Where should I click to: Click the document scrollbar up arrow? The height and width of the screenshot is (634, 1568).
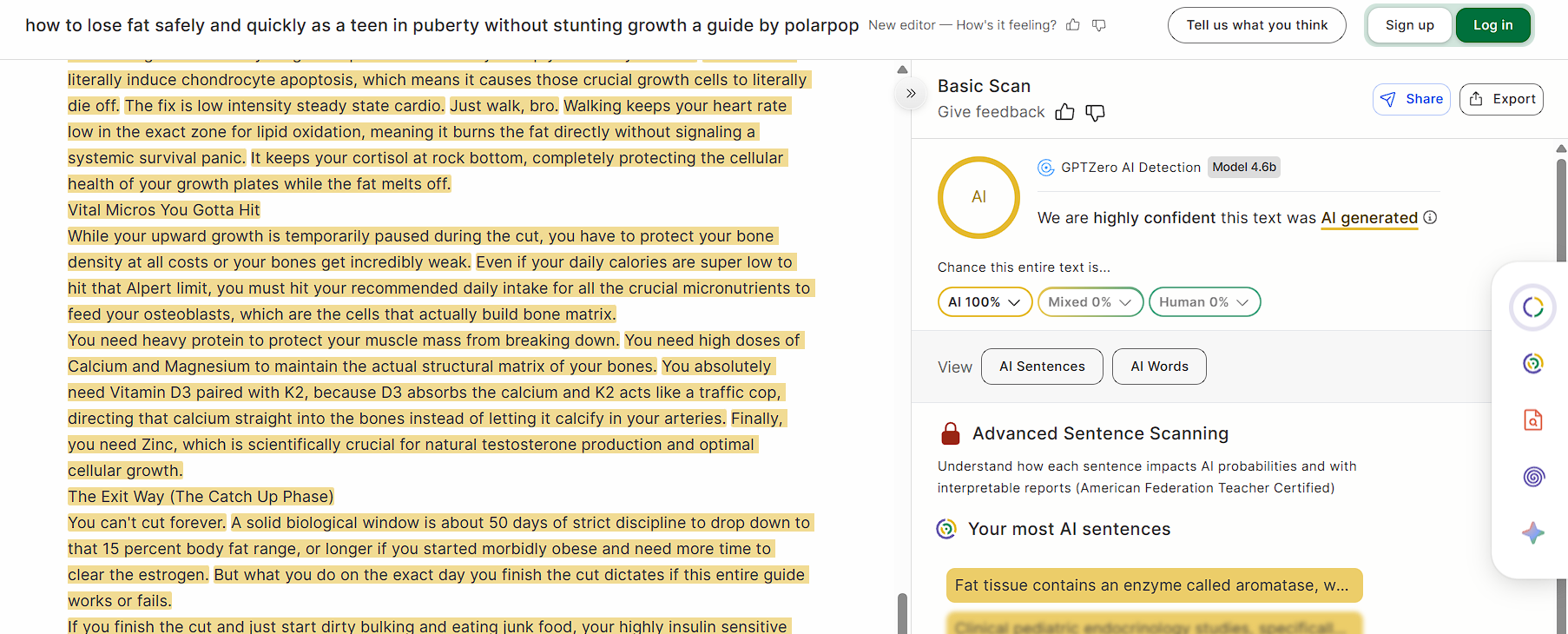point(902,69)
